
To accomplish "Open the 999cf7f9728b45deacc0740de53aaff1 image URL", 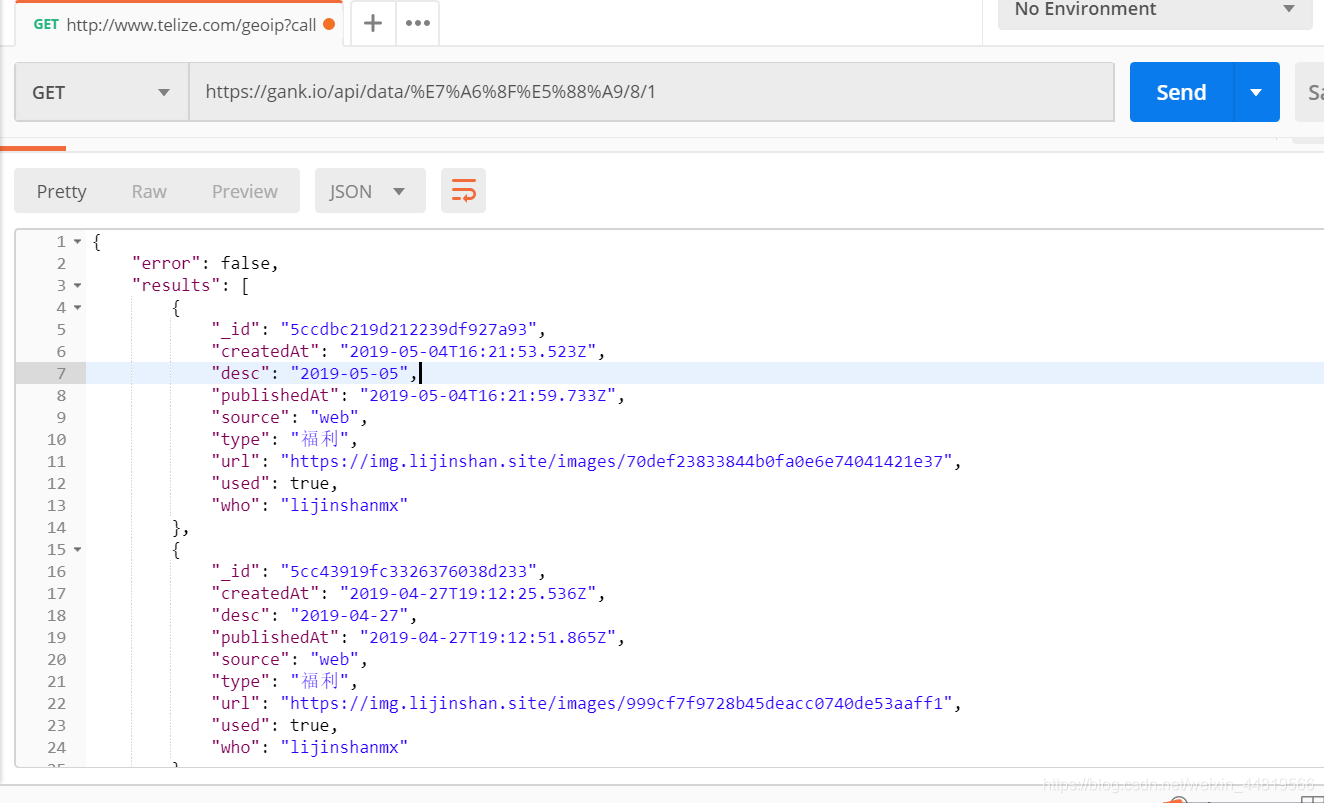I will (x=616, y=703).
